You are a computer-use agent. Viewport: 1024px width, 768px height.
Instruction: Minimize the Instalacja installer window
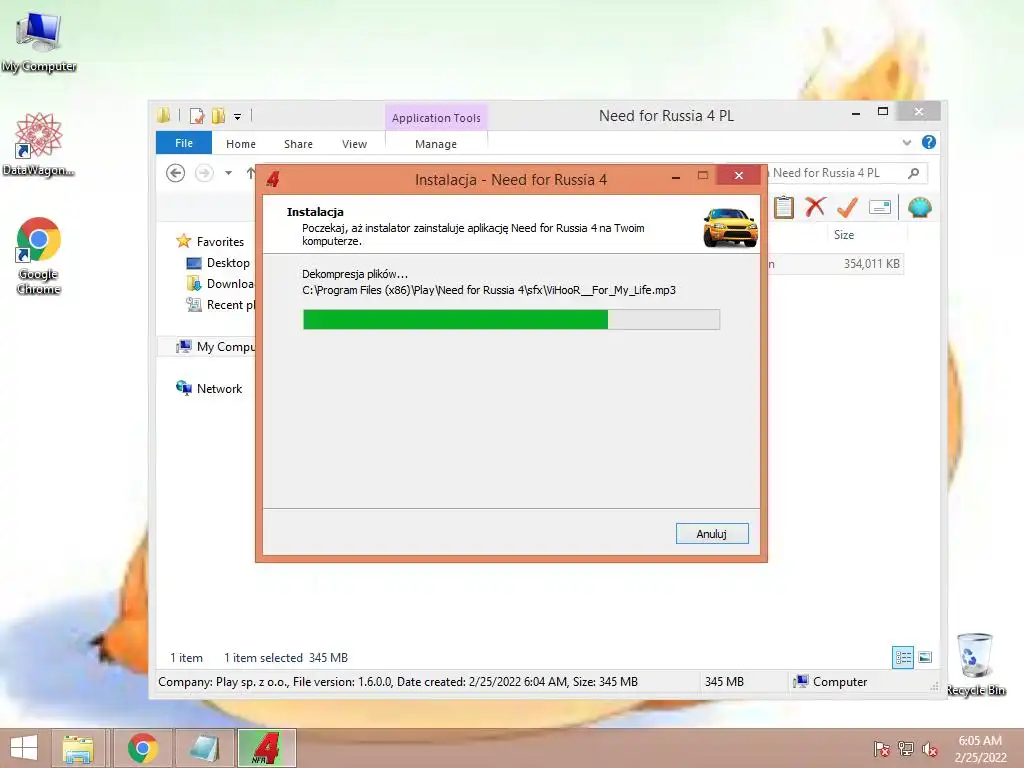tap(676, 176)
